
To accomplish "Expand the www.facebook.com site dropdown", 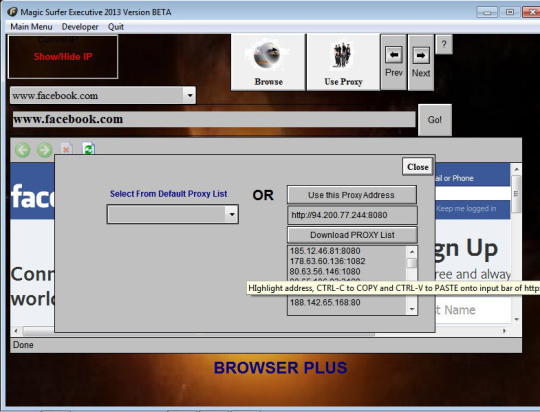I will pyautogui.click(x=190, y=95).
